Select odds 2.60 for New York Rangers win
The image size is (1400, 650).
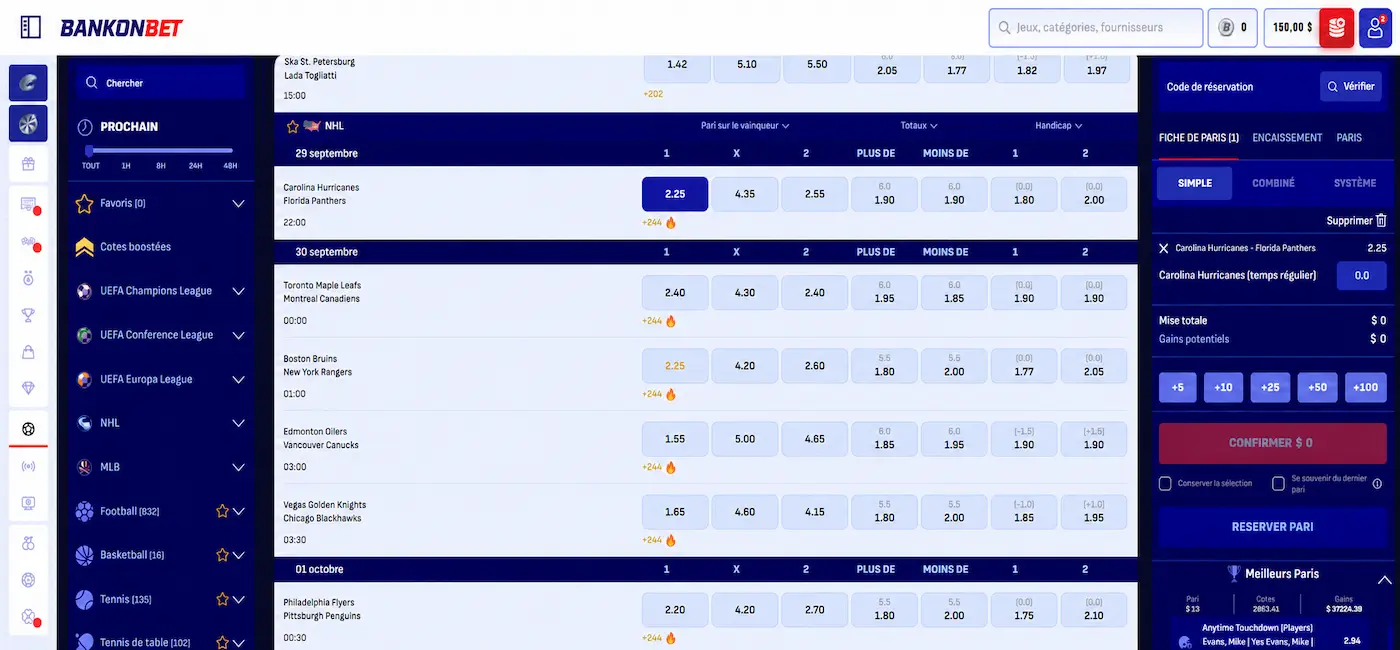815,366
